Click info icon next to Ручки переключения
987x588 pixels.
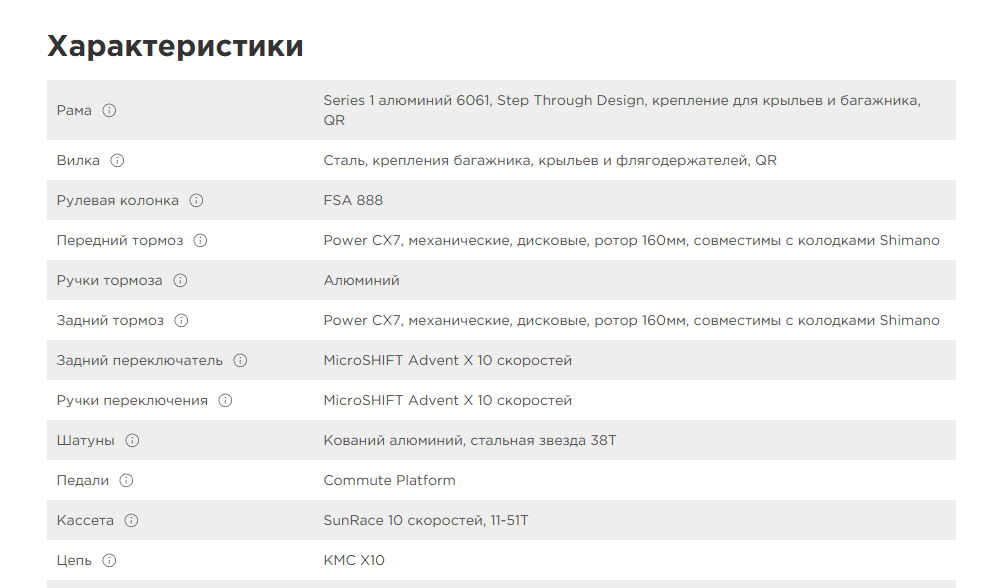point(226,400)
